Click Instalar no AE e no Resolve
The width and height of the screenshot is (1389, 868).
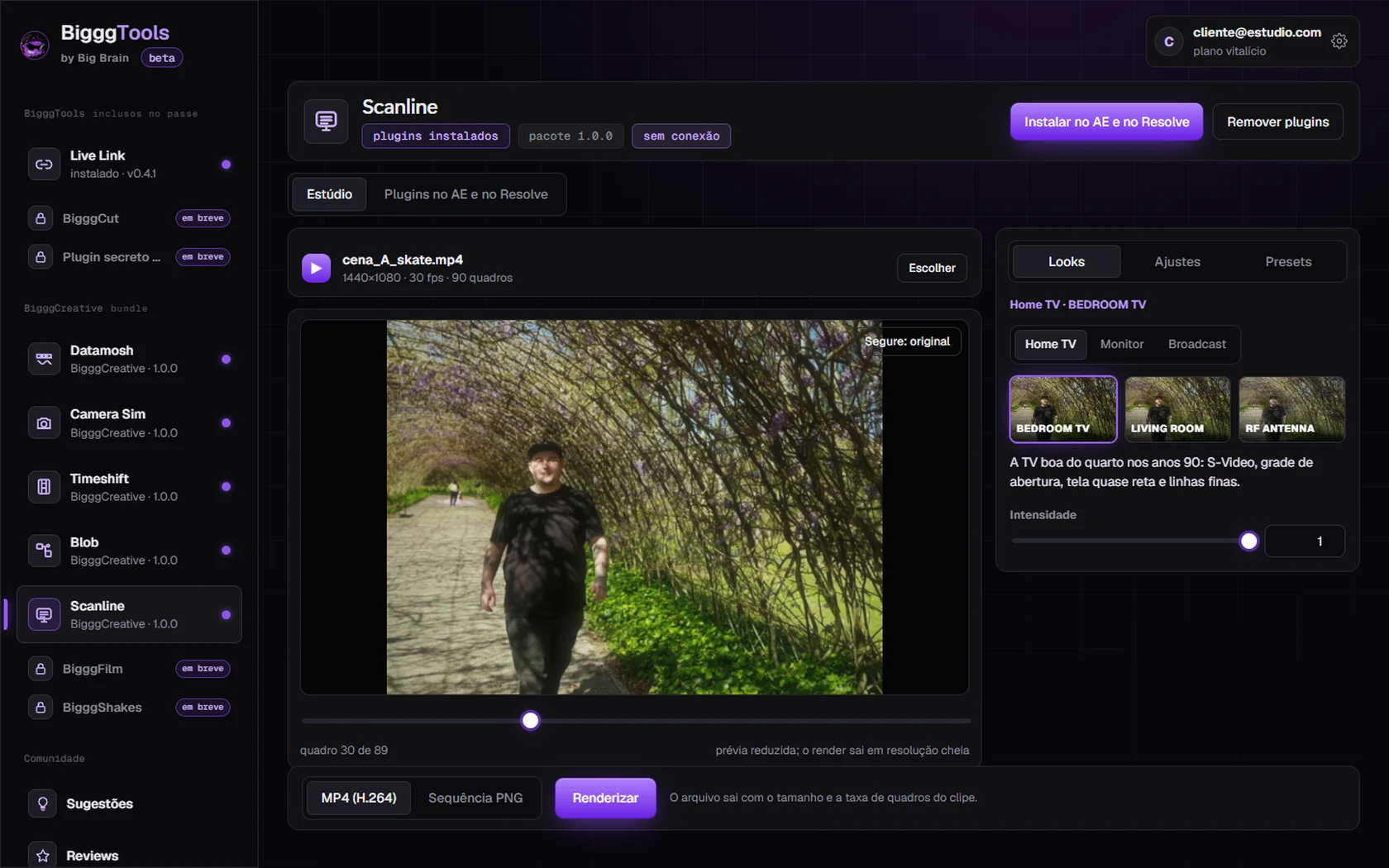pos(1106,122)
